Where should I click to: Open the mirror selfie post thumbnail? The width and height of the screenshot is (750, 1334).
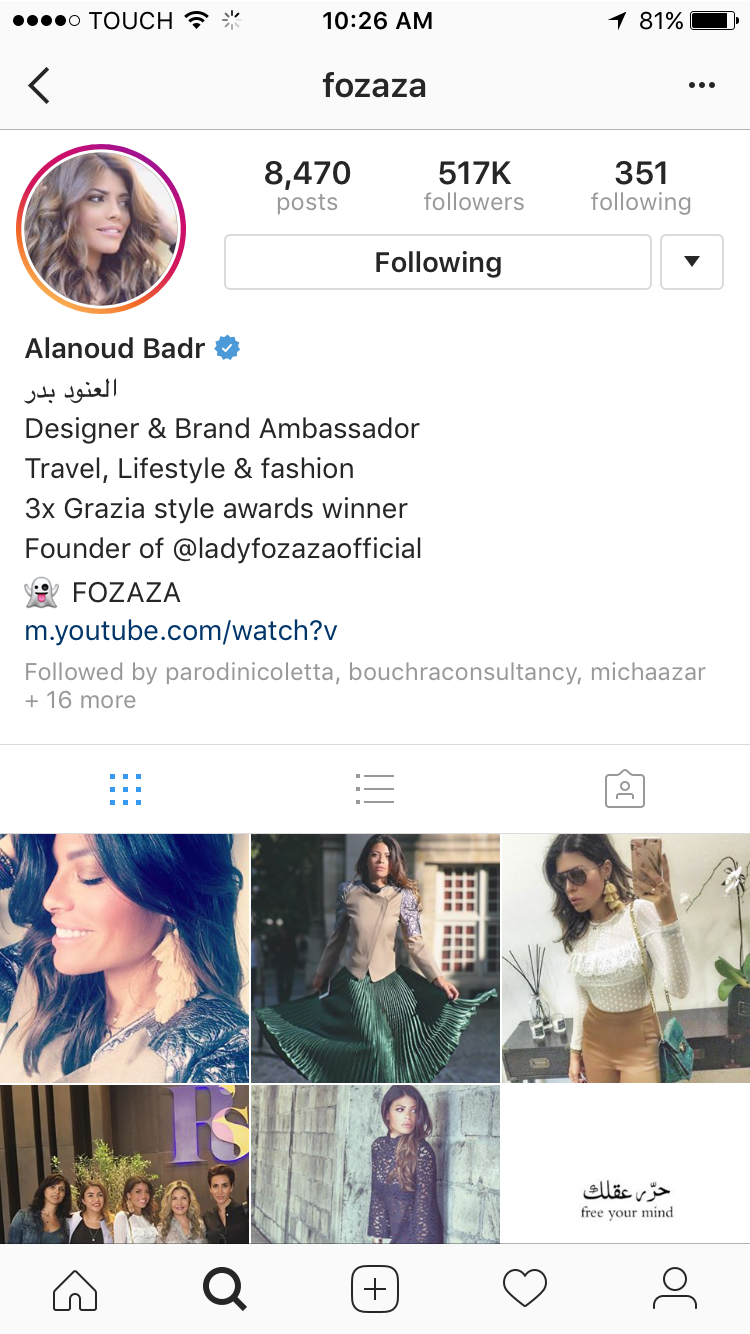(626, 958)
